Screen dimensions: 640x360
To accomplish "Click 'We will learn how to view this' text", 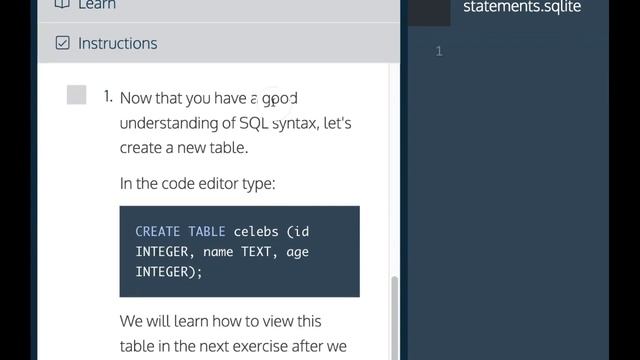I will [x=220, y=321].
